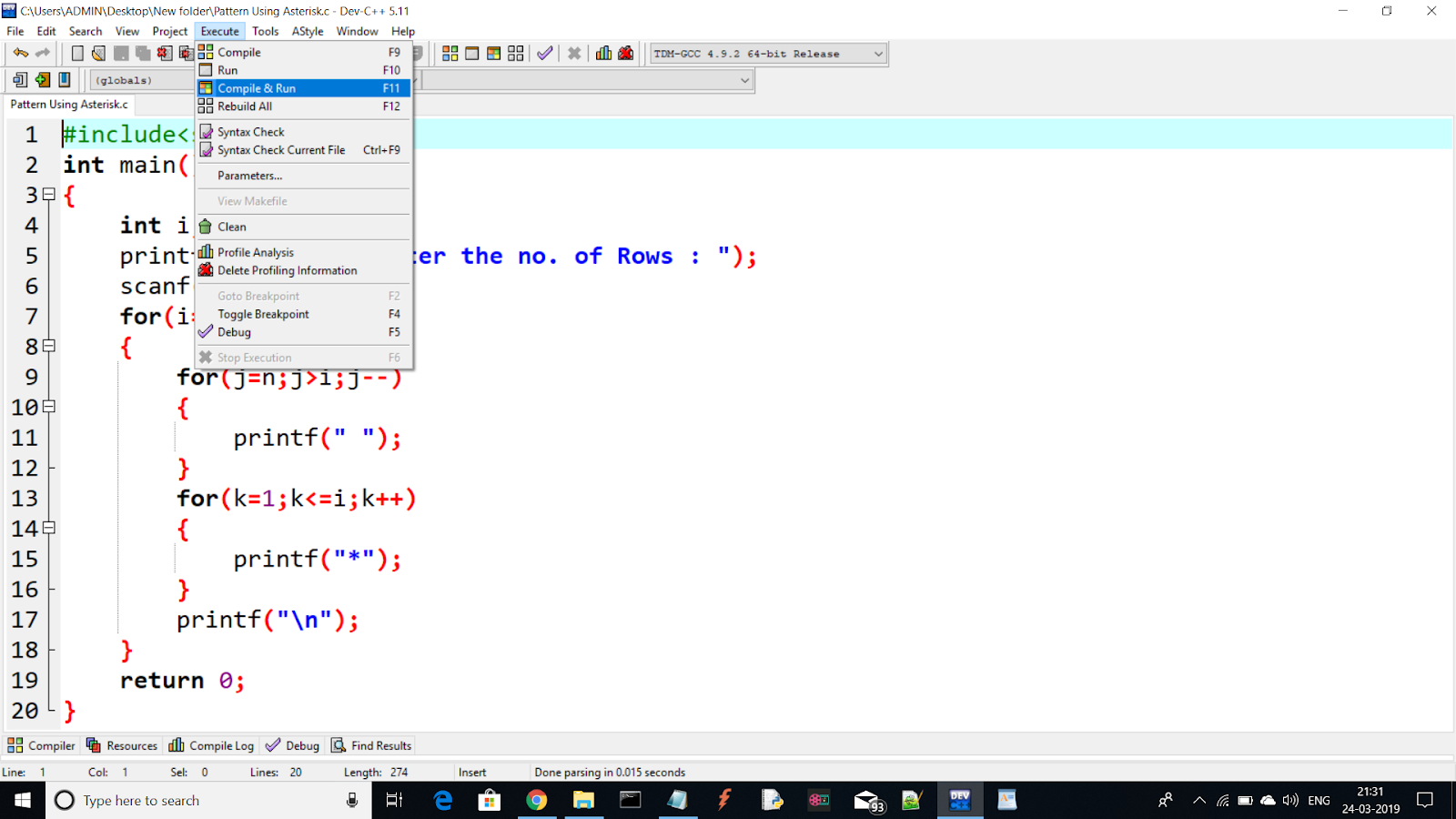Click the Undo arrow icon in toolbar
1456x819 pixels.
pos(20,54)
